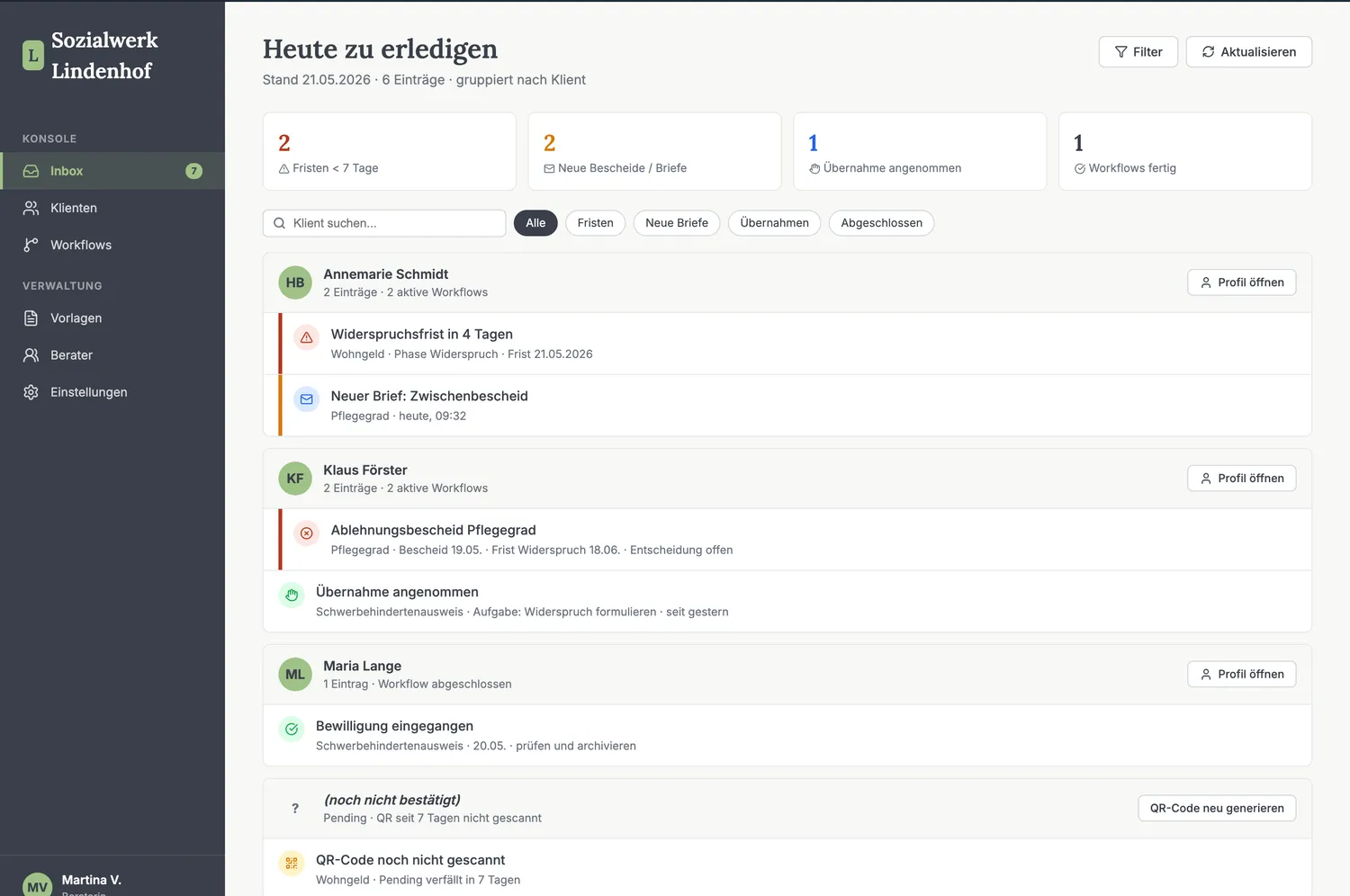Select the Übernahme angenommen card
This screenshot has width=1350, height=896.
(920, 151)
